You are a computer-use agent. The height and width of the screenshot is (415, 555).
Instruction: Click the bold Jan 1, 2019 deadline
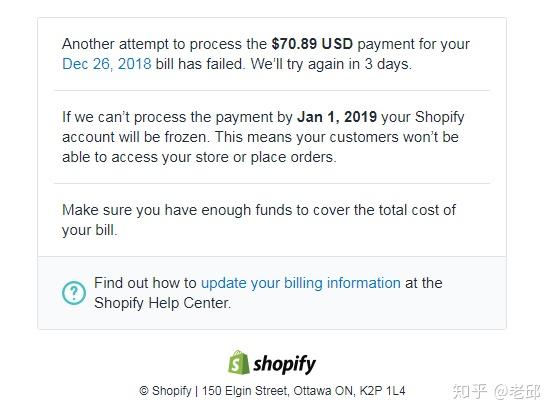coord(337,117)
